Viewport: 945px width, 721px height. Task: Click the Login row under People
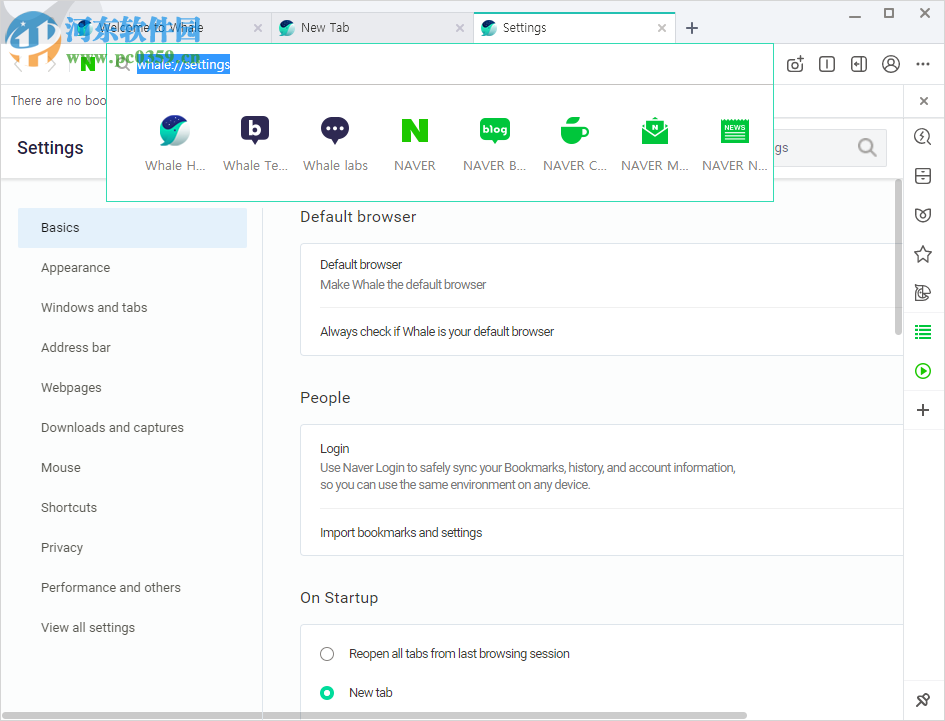click(601, 467)
